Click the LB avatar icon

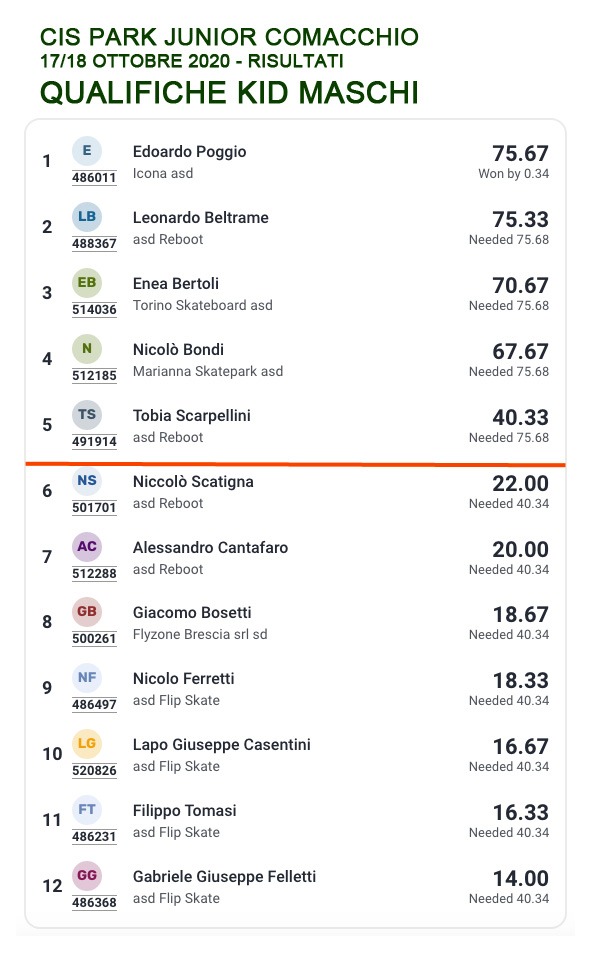87,216
